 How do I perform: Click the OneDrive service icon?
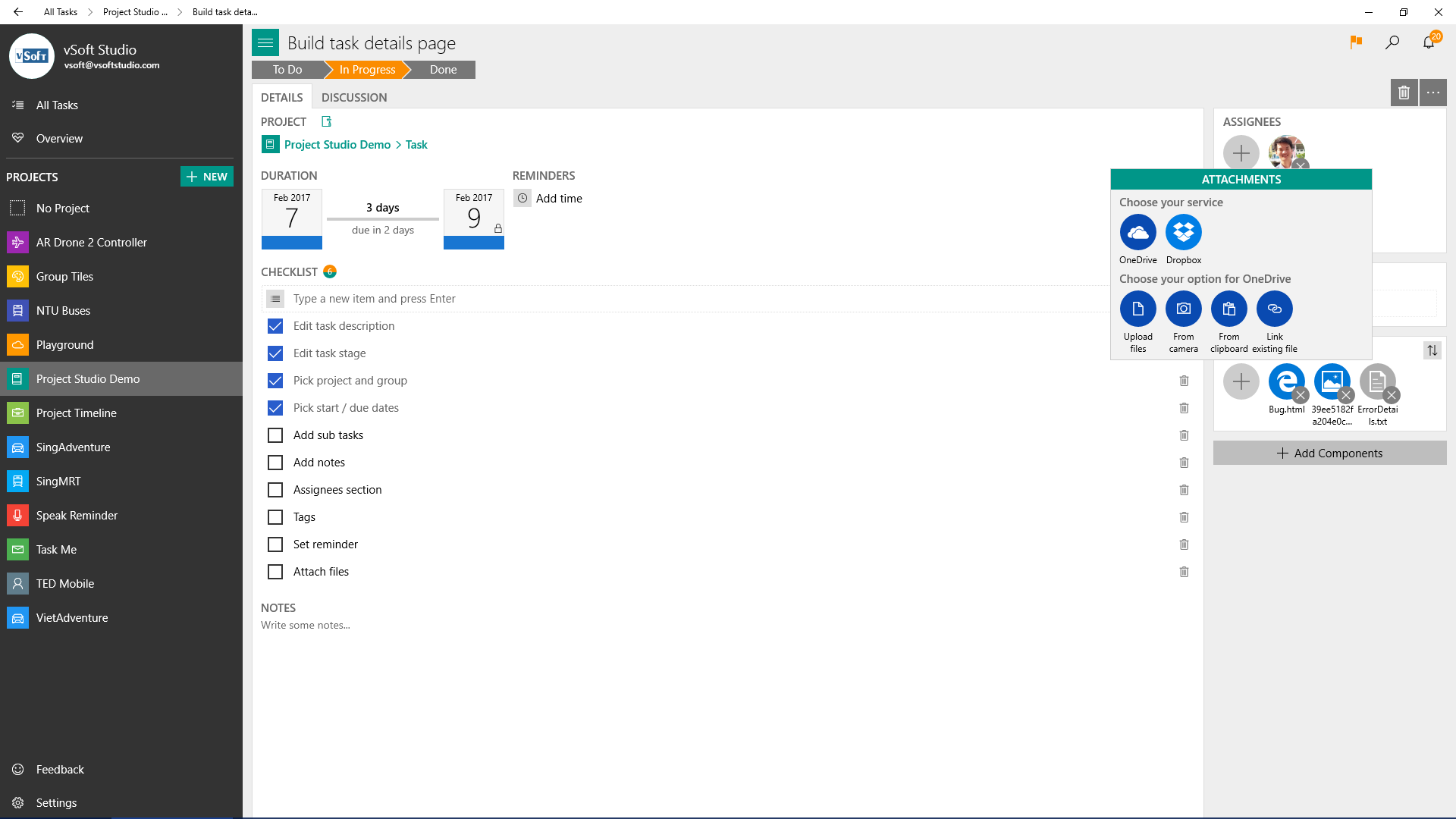pos(1137,233)
